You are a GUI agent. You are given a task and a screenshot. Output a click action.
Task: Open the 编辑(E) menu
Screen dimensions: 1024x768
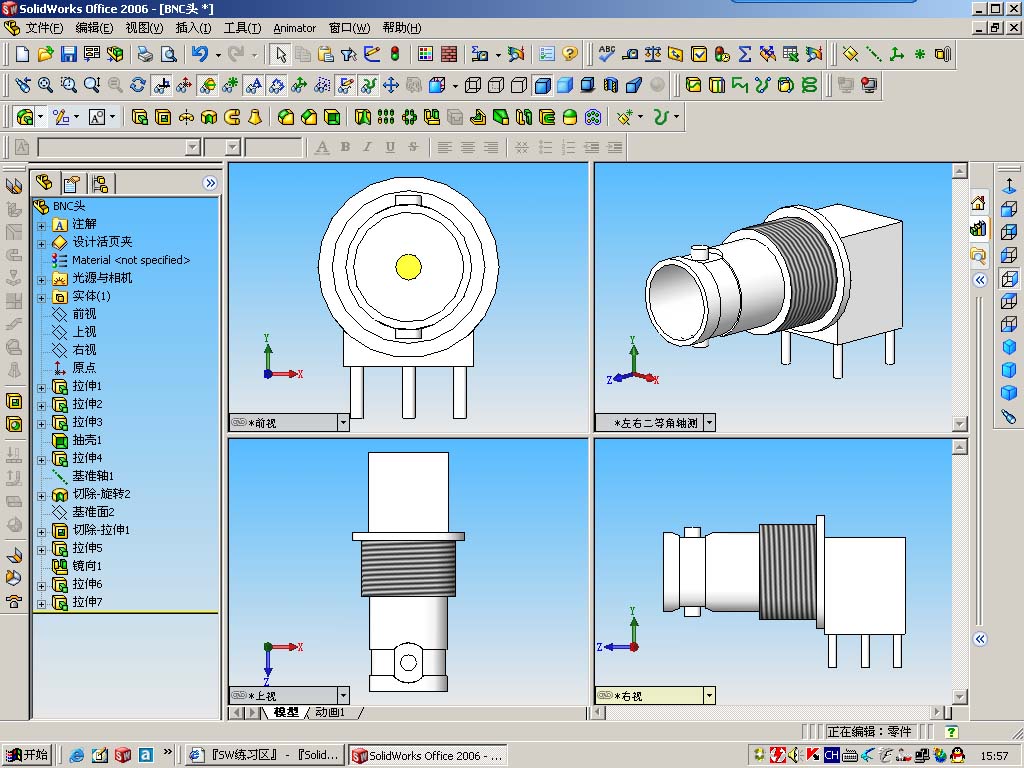[x=94, y=28]
